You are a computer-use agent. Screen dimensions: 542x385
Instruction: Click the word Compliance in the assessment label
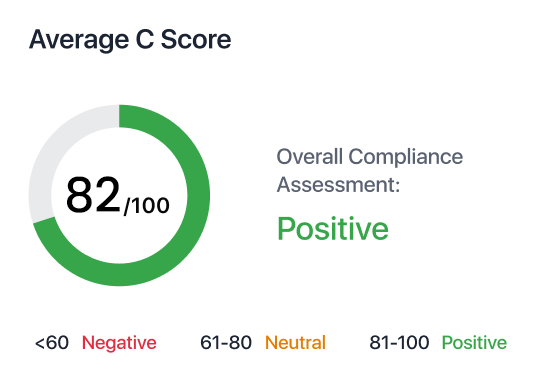tap(405, 157)
